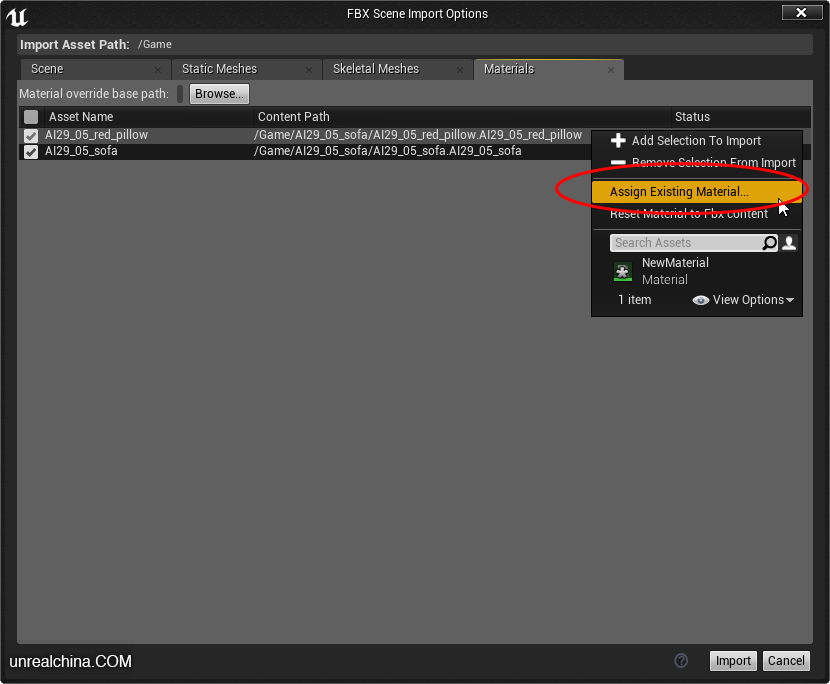Toggle the AI29_05_red_pillow checkbox
The height and width of the screenshot is (684, 830).
tap(31, 135)
